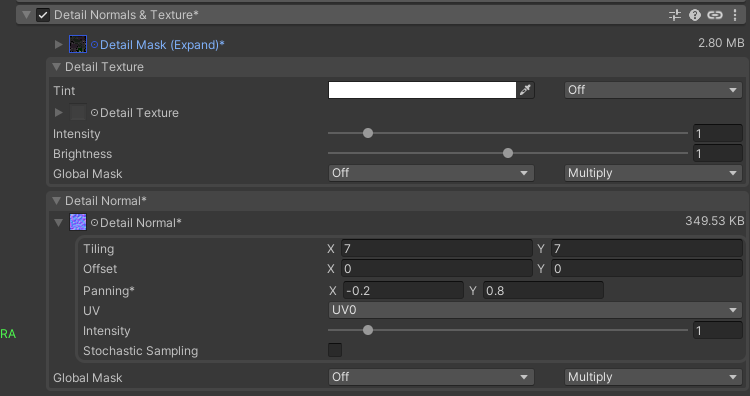Click the Tiling X field
This screenshot has height=396, width=750.
coord(436,249)
